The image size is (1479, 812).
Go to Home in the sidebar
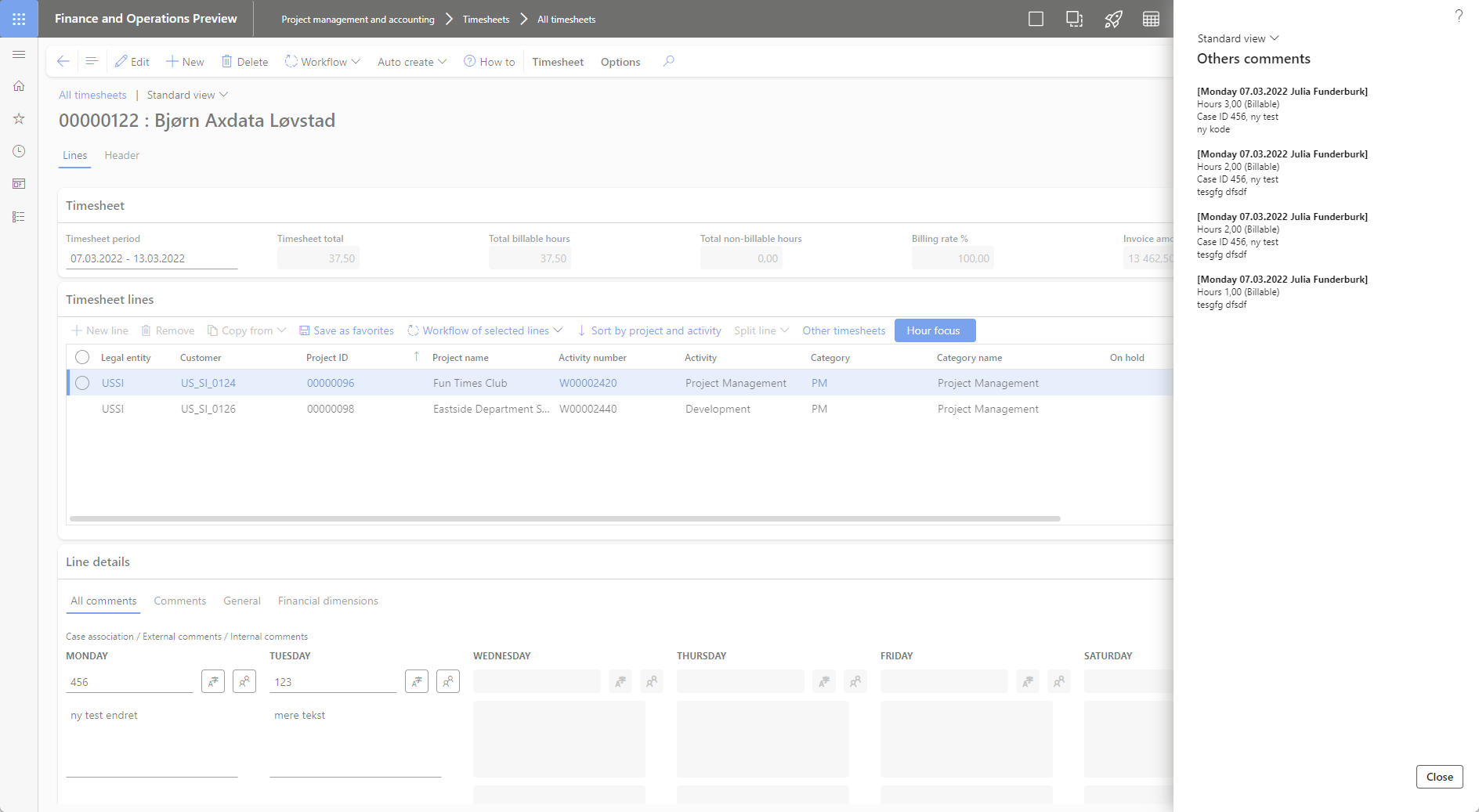click(x=19, y=86)
